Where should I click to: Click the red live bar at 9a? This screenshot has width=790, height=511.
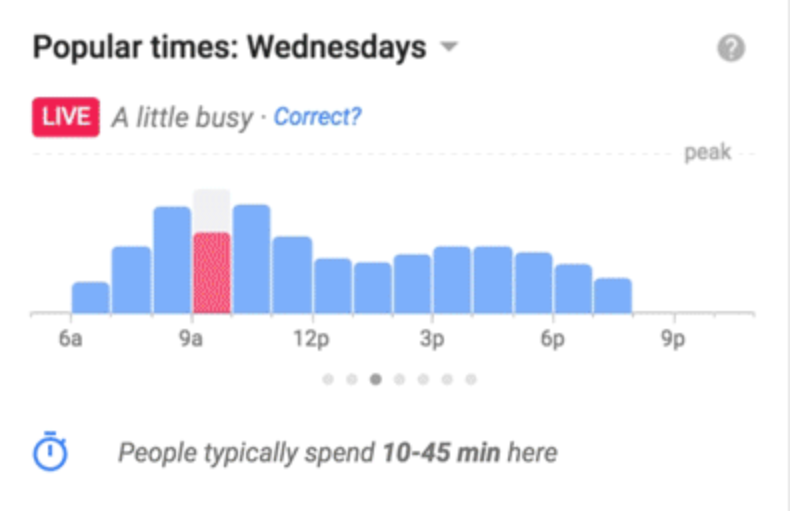211,273
